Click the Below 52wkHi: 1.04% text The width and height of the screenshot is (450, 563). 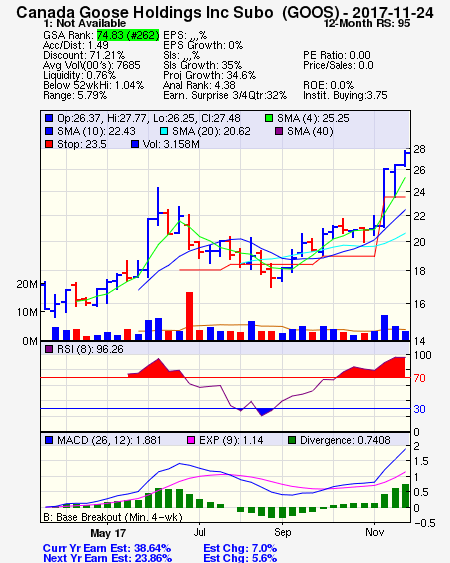click(93, 85)
